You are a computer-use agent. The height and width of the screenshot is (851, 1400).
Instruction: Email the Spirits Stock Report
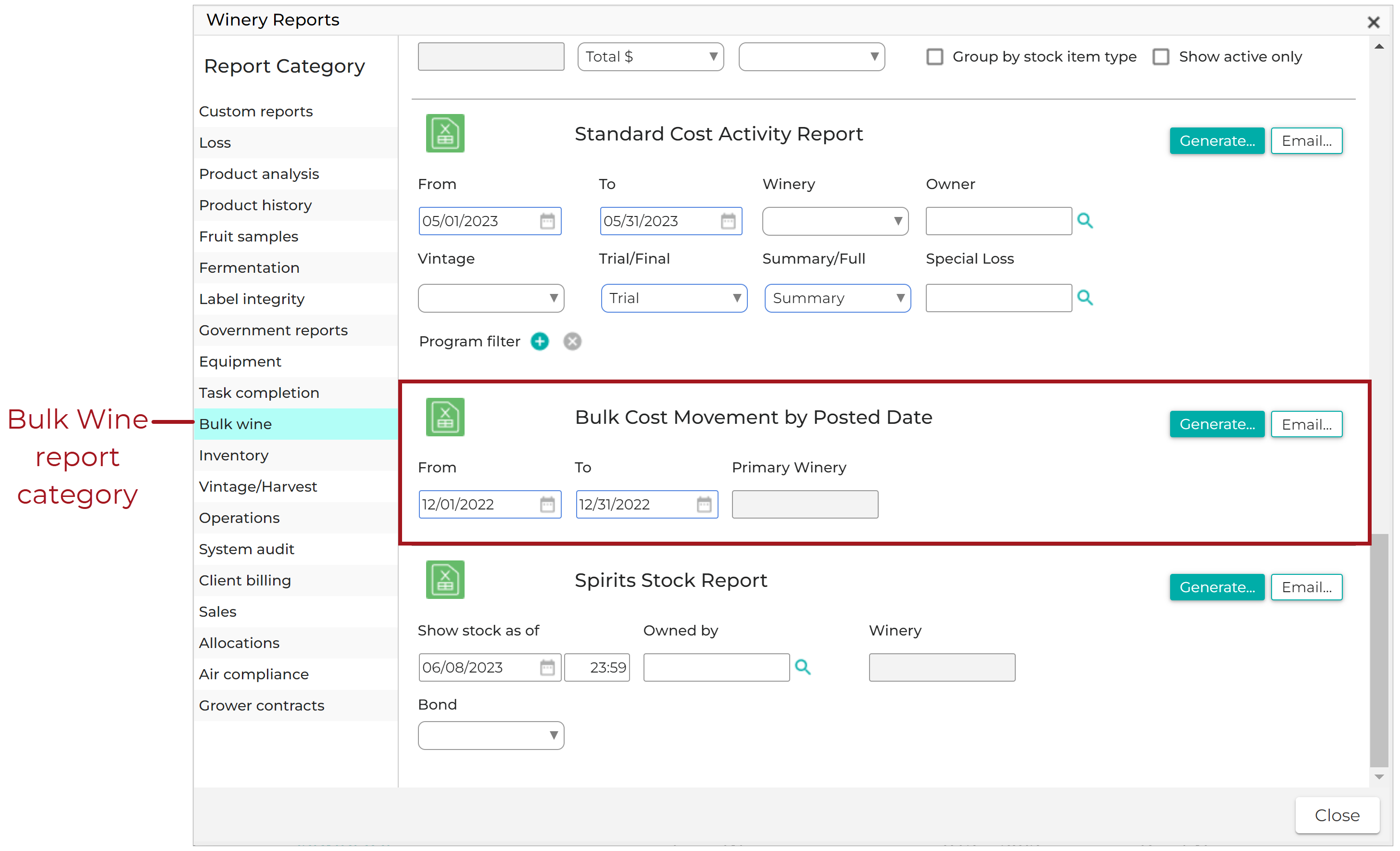click(1306, 587)
